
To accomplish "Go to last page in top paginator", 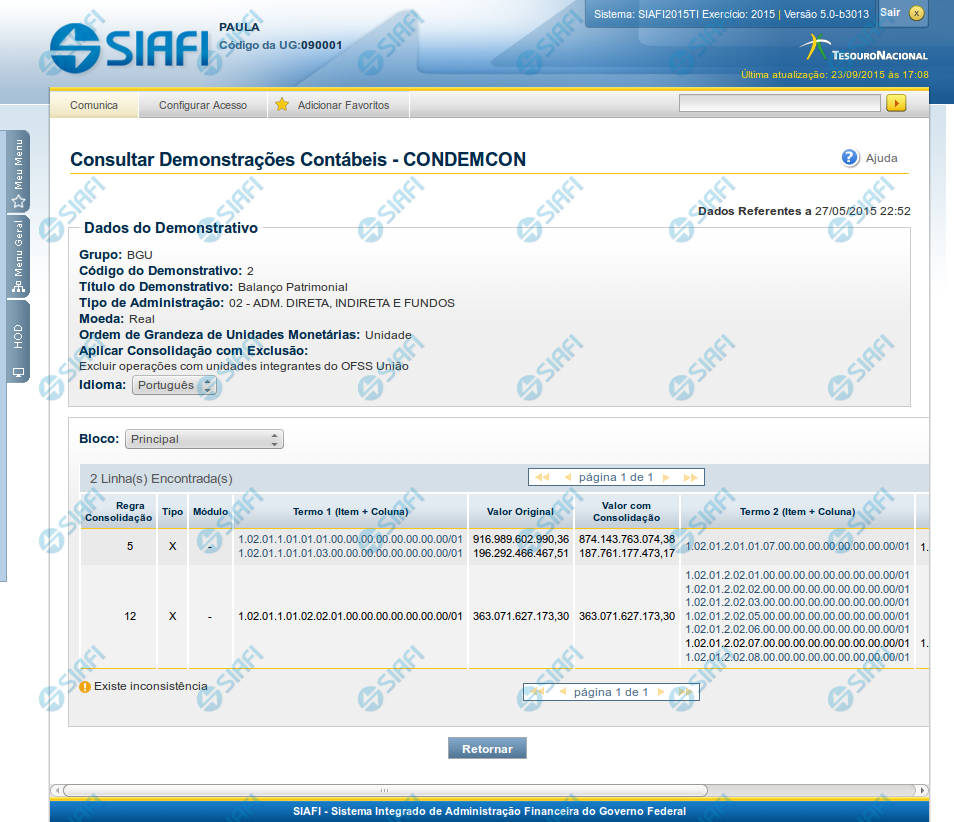I will point(690,477).
